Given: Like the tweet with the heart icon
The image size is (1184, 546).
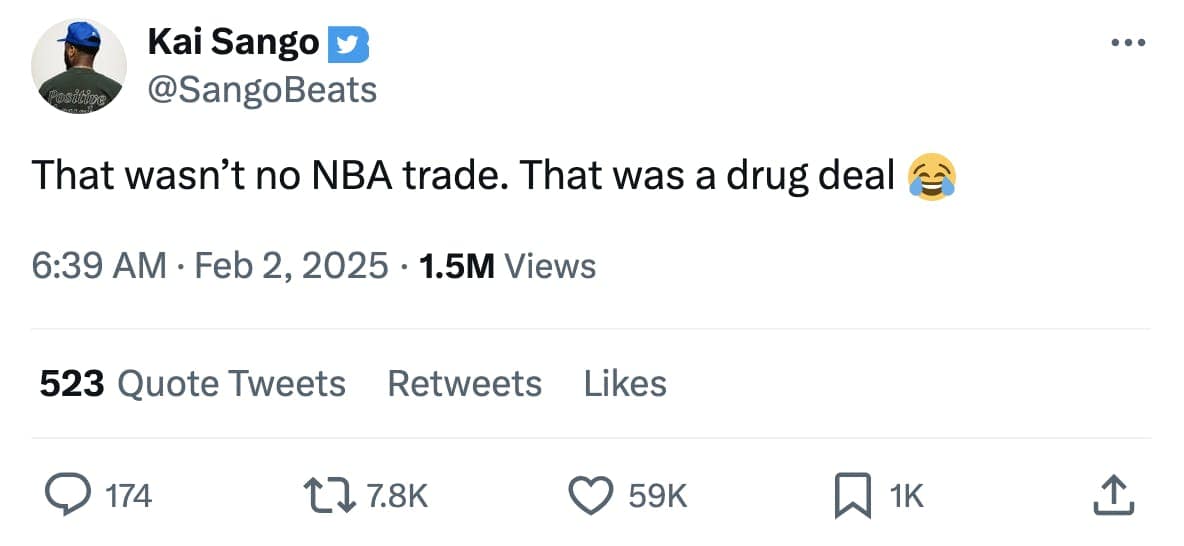Looking at the screenshot, I should pyautogui.click(x=590, y=495).
